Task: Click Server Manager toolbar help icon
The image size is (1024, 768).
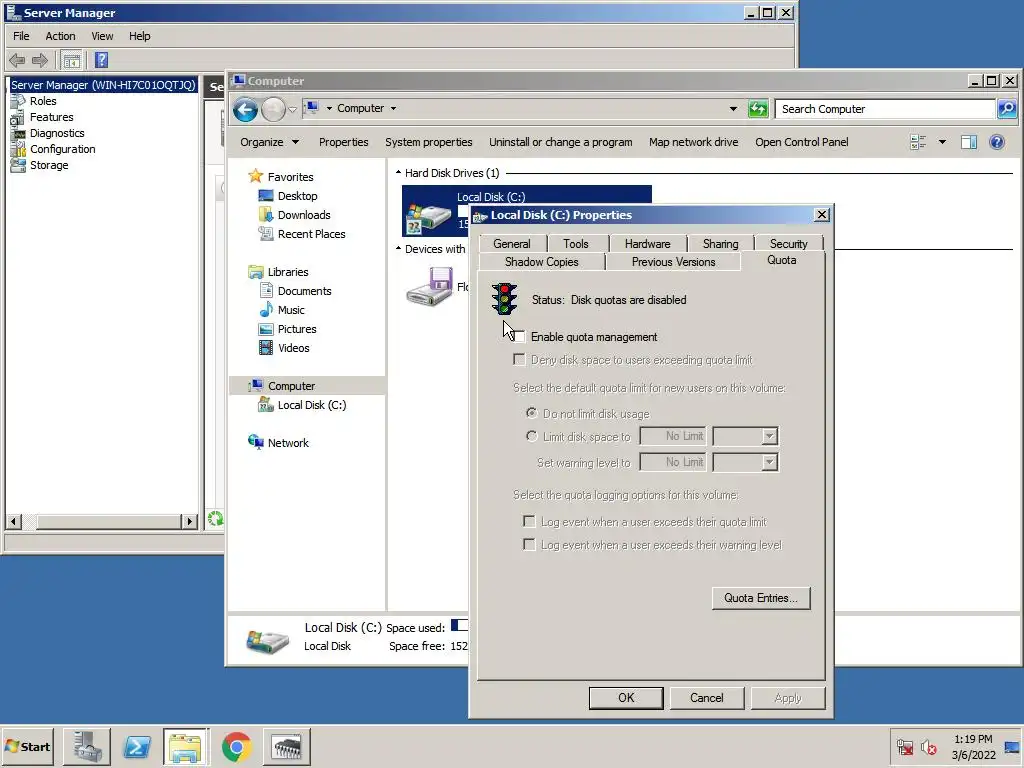Action: coord(101,61)
